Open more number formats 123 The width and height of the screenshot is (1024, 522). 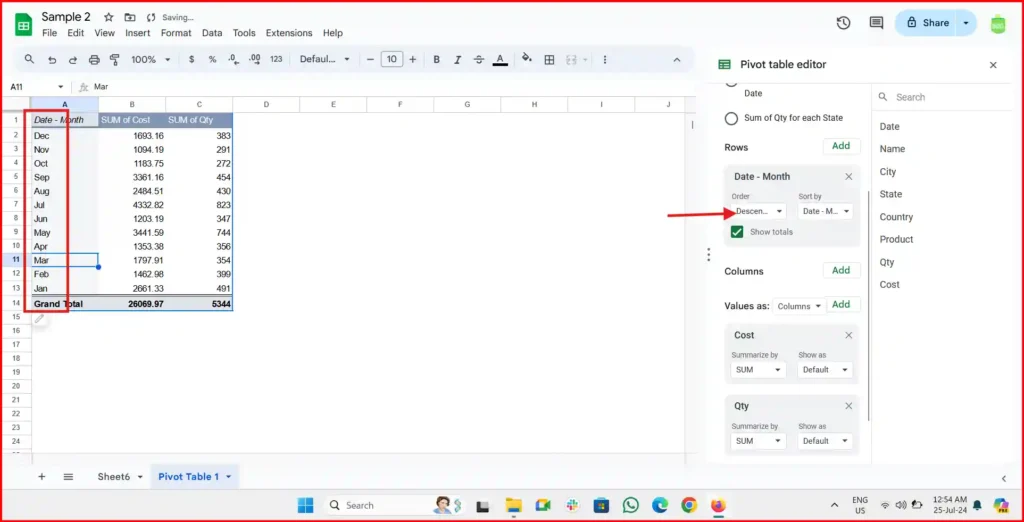[x=276, y=59]
